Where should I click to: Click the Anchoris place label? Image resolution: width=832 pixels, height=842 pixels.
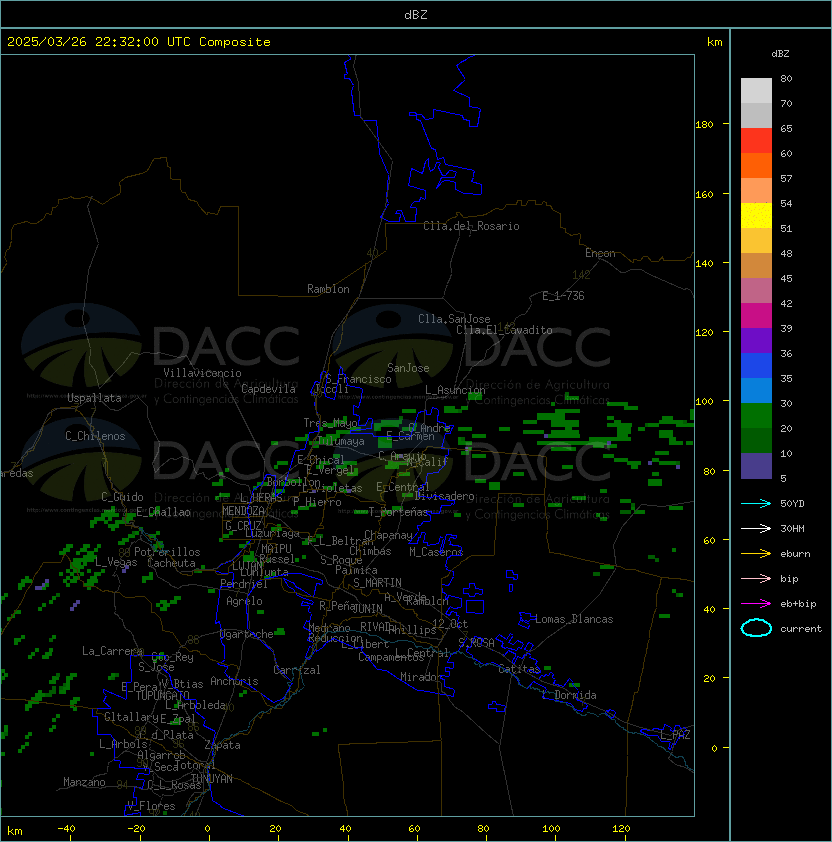pyautogui.click(x=234, y=681)
